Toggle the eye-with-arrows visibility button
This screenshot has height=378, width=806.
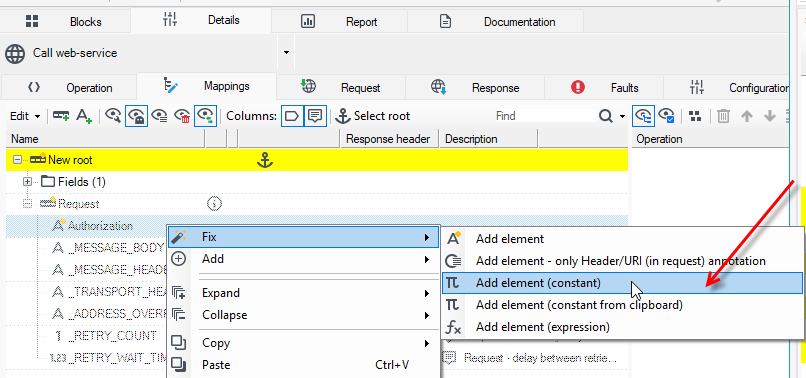point(206,116)
